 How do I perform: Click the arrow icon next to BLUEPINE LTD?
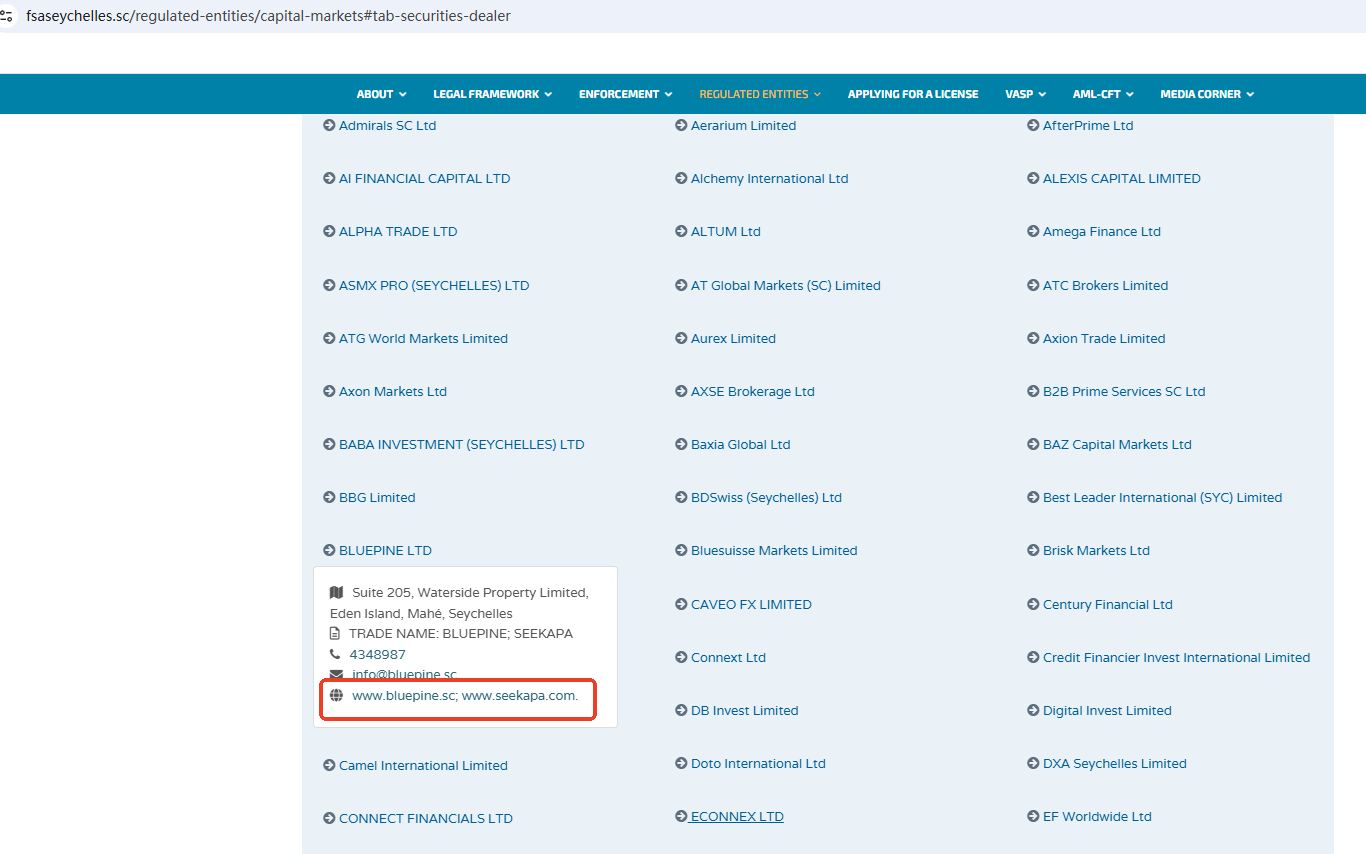click(x=329, y=550)
